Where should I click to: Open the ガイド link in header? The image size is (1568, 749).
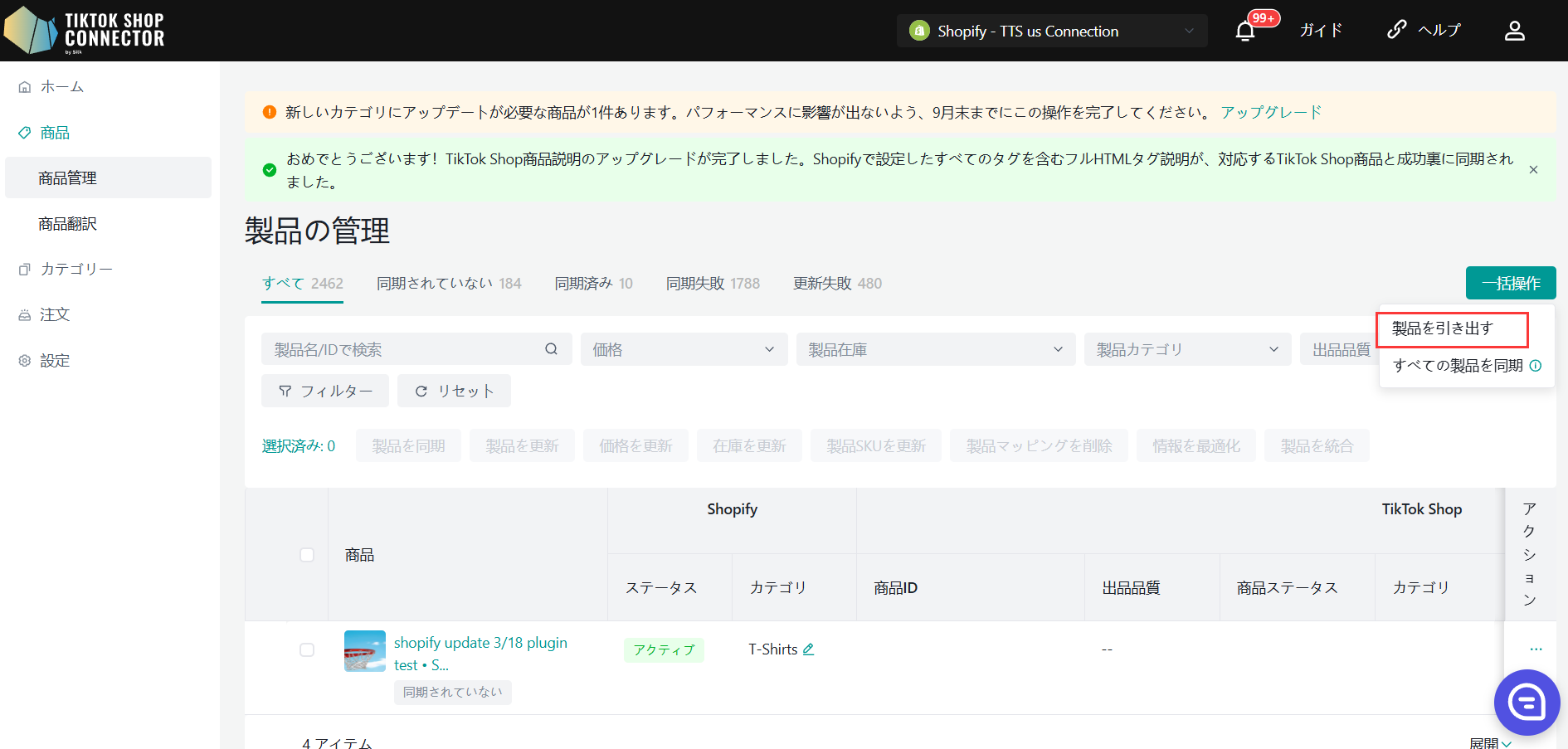click(1321, 31)
